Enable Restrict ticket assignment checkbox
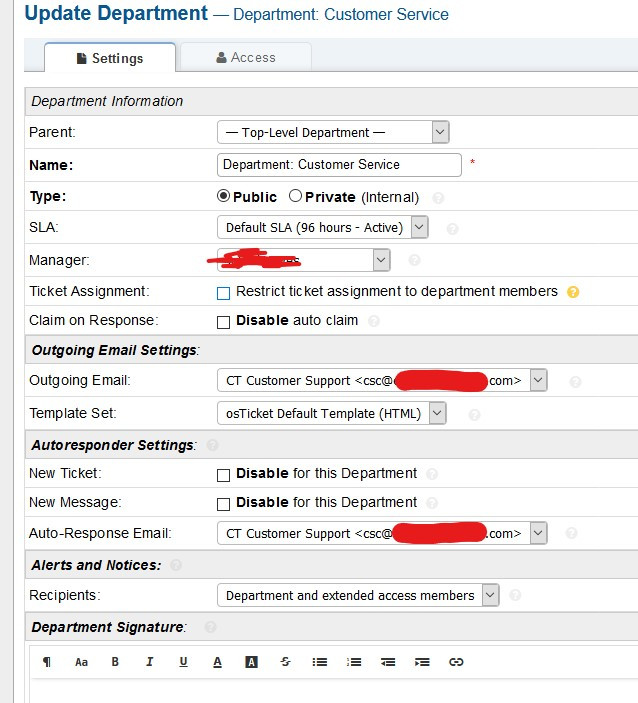638x703 pixels. click(224, 293)
